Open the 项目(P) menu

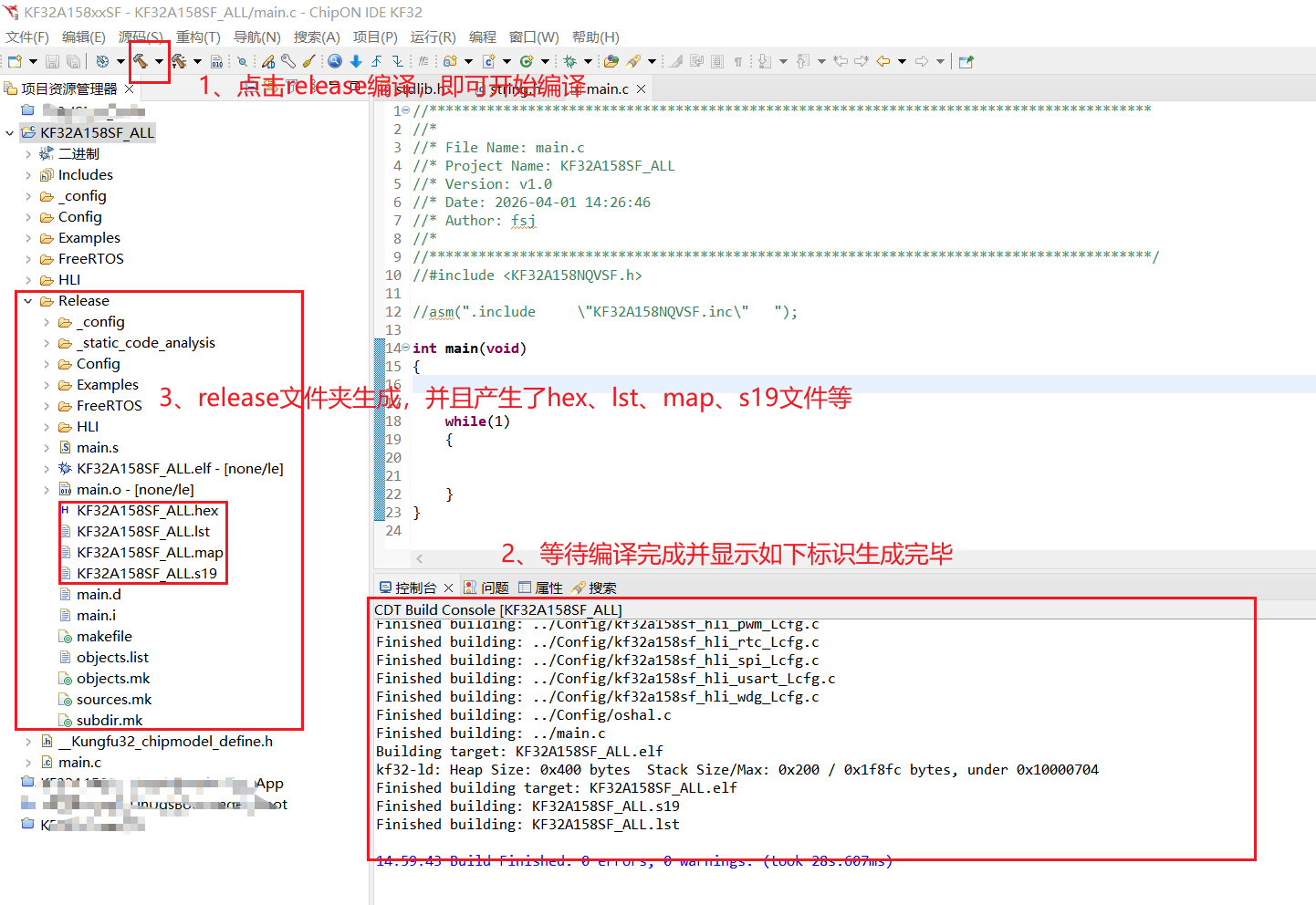click(x=375, y=36)
